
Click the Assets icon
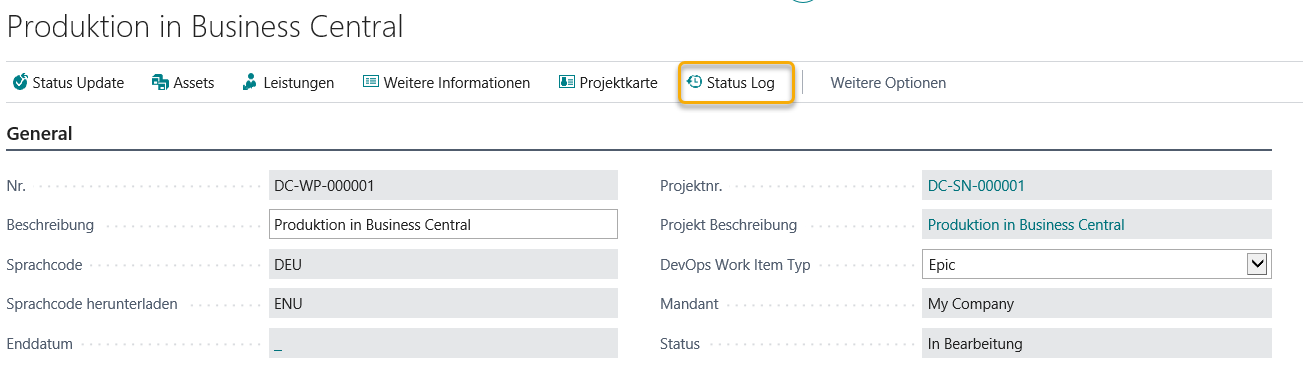point(160,83)
